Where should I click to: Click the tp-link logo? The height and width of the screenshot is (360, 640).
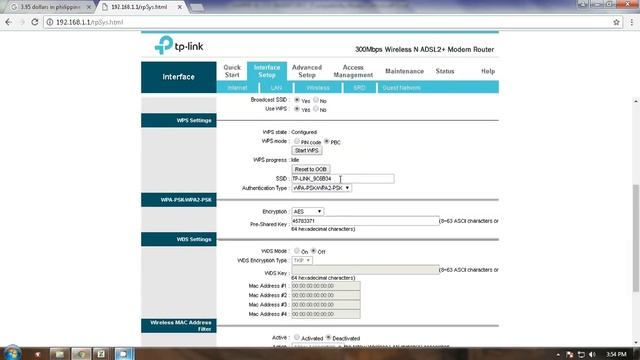(x=179, y=45)
